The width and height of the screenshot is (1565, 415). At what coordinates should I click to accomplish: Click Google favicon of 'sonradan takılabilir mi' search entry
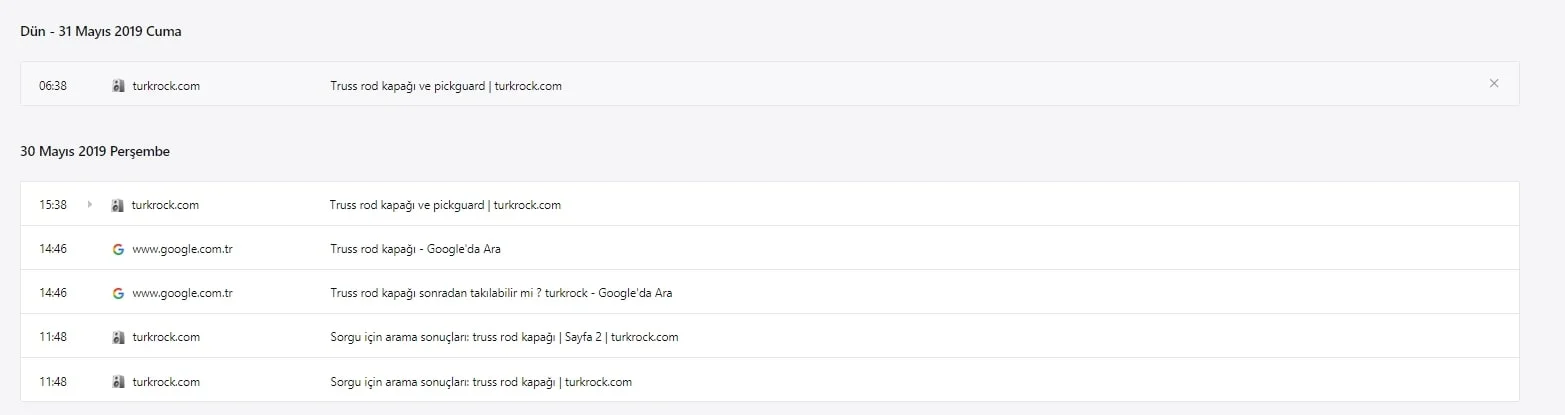[x=118, y=293]
